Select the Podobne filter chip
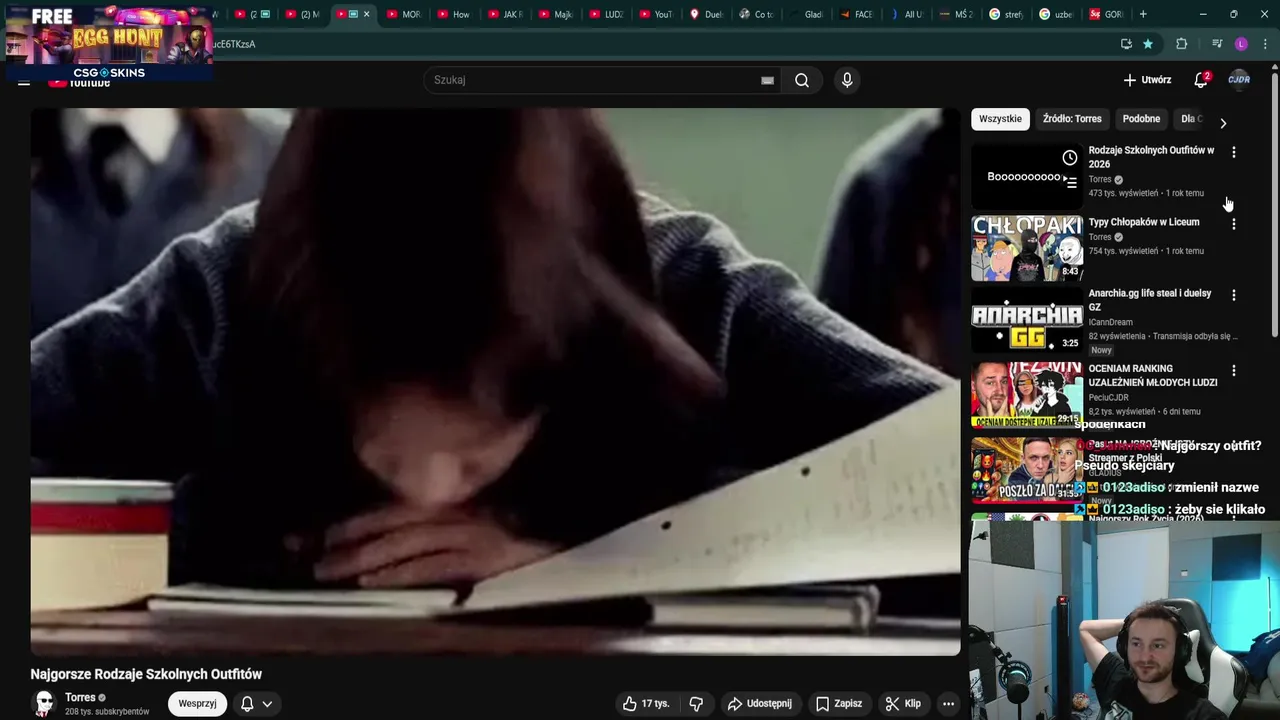Image resolution: width=1280 pixels, height=720 pixels. click(1141, 119)
